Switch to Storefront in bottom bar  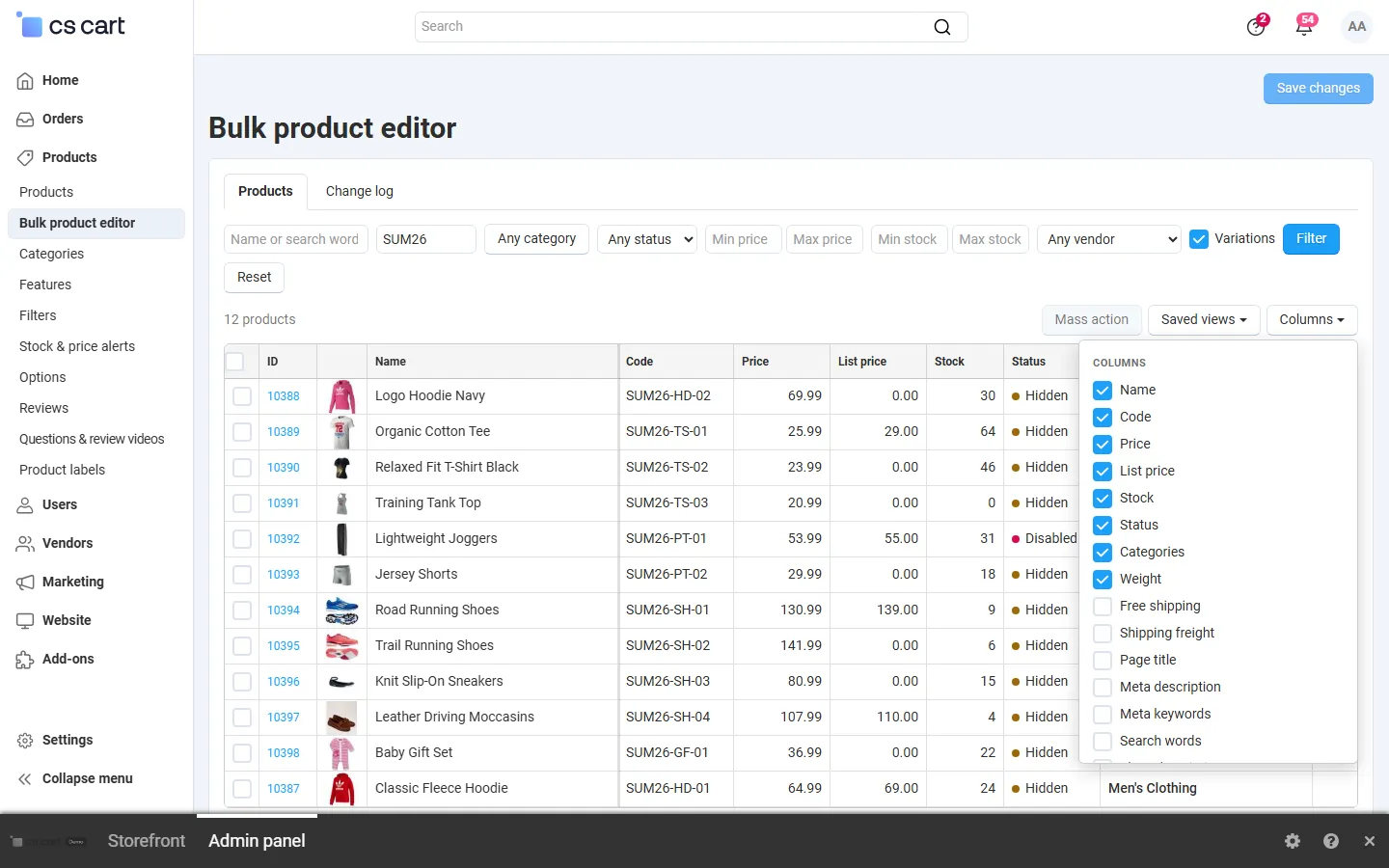click(147, 841)
